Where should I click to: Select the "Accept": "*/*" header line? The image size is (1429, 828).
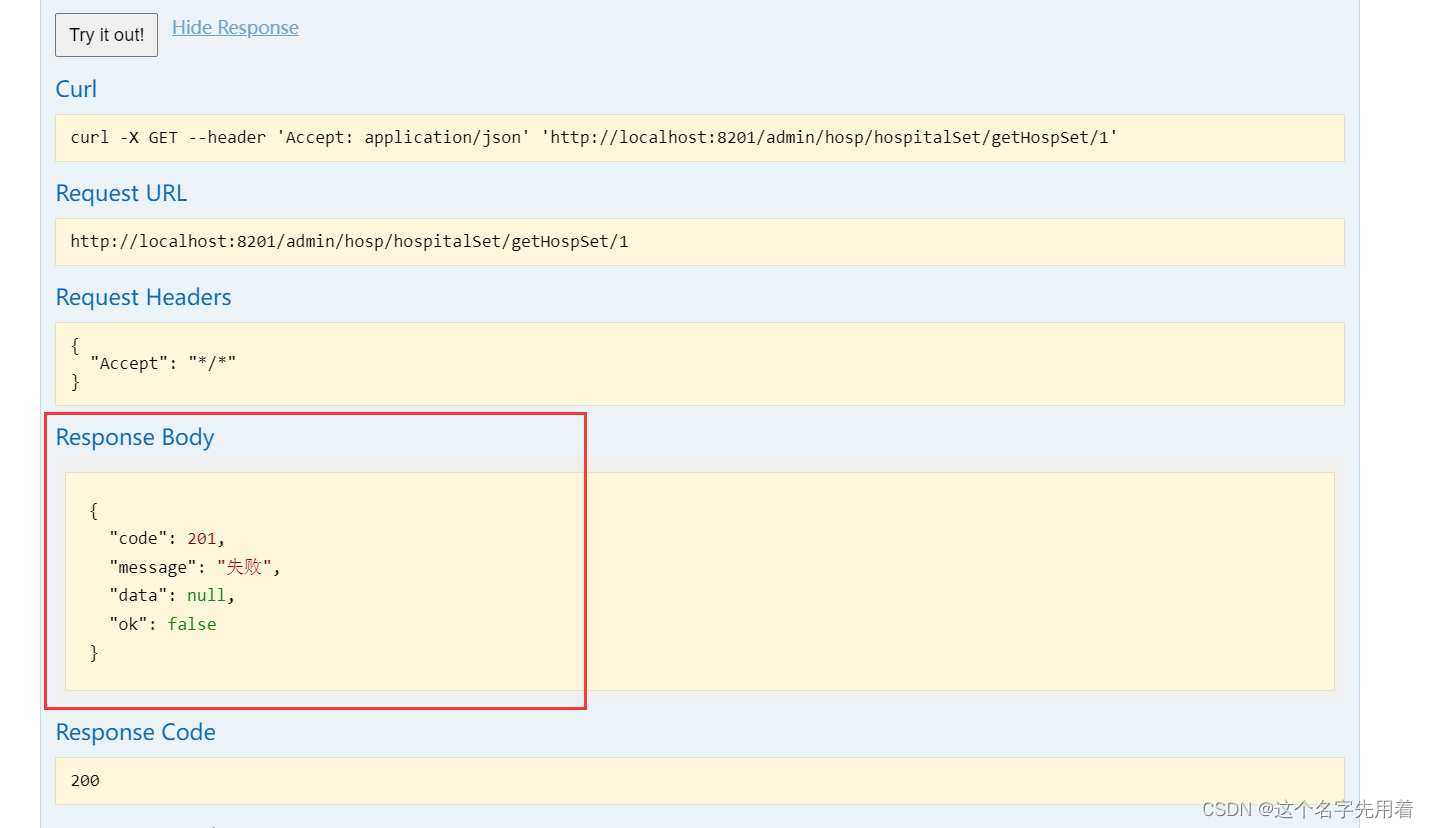[x=163, y=363]
